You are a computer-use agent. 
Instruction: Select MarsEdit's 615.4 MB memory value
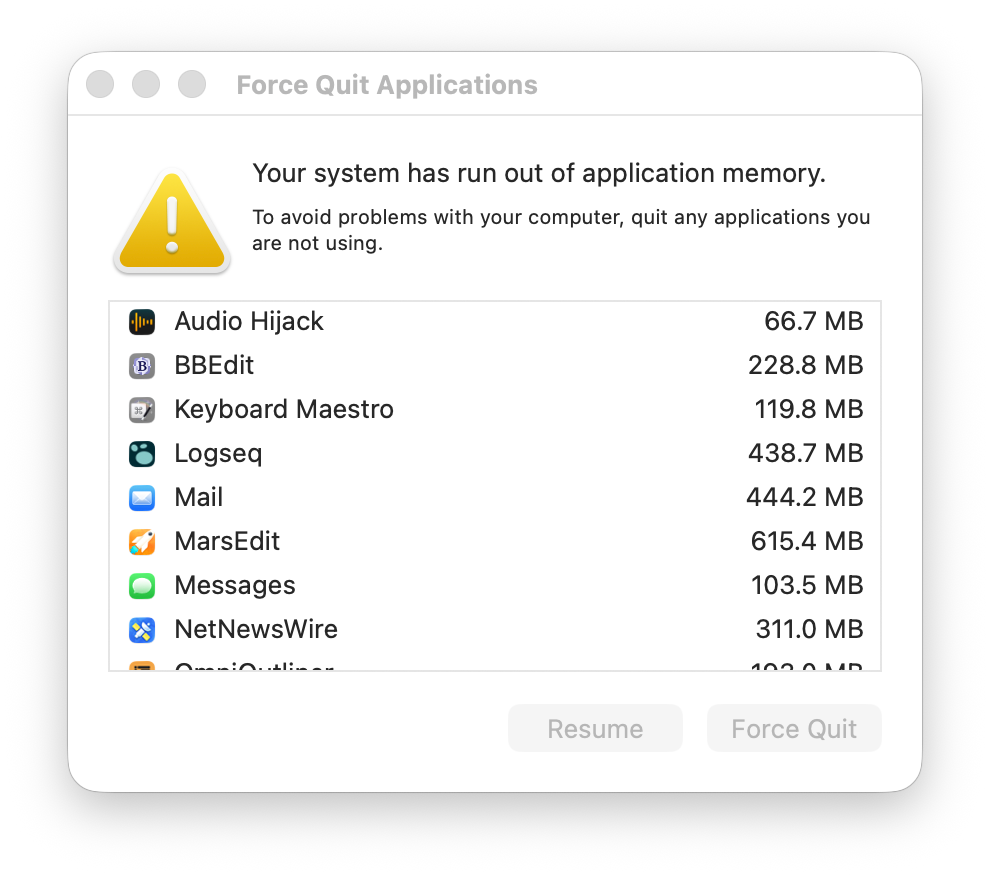(806, 542)
